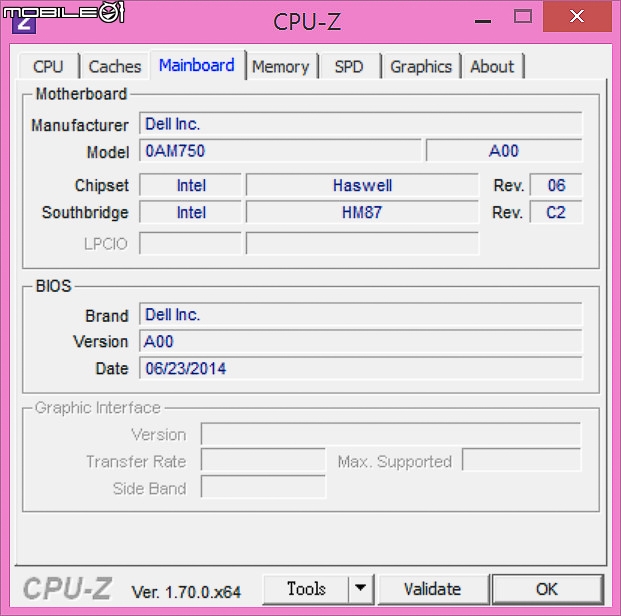Click the model revision A00 field
Screen dimensions: 621x616
point(504,151)
